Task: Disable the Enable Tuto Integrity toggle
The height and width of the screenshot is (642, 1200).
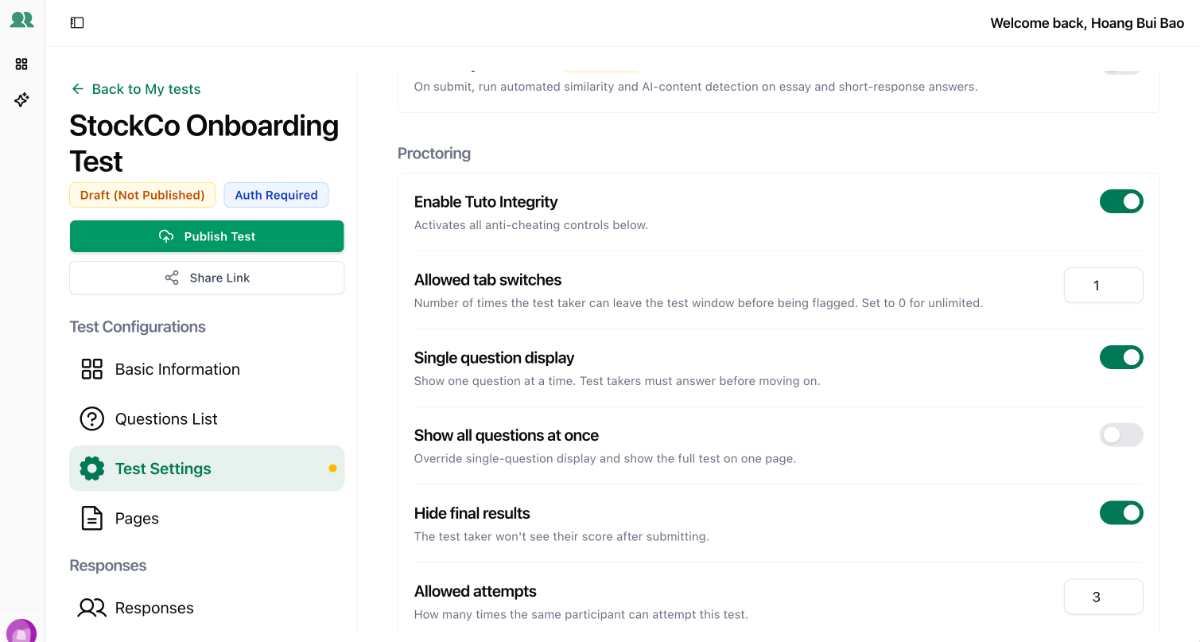Action: (x=1121, y=201)
